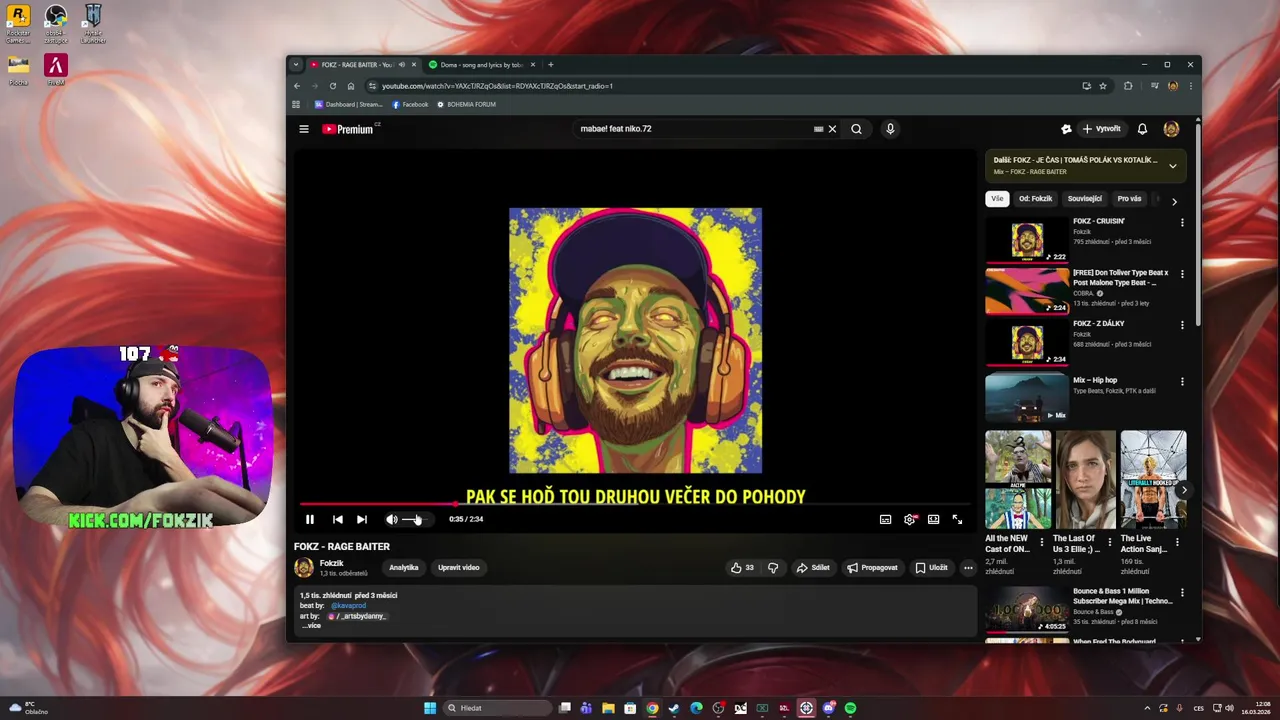Viewport: 1280px width, 720px height.
Task: Open Facebook bookmark in bookmarks bar
Action: [x=410, y=104]
